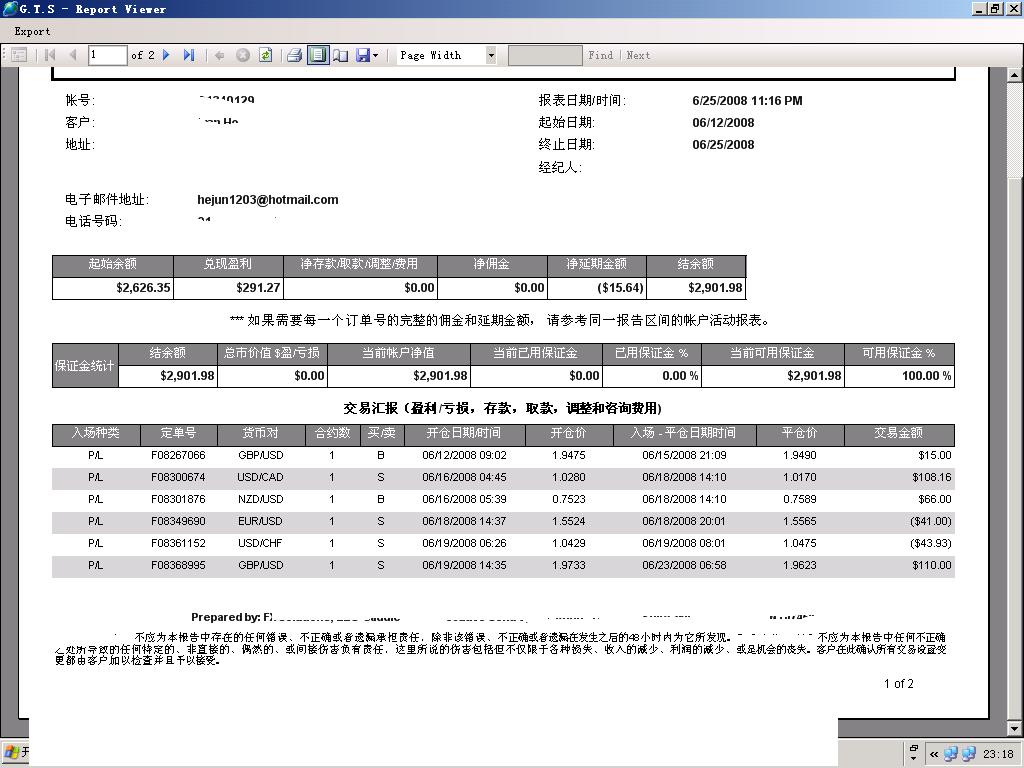This screenshot has height=768, width=1024.
Task: Click the Next search result link
Action: point(638,56)
